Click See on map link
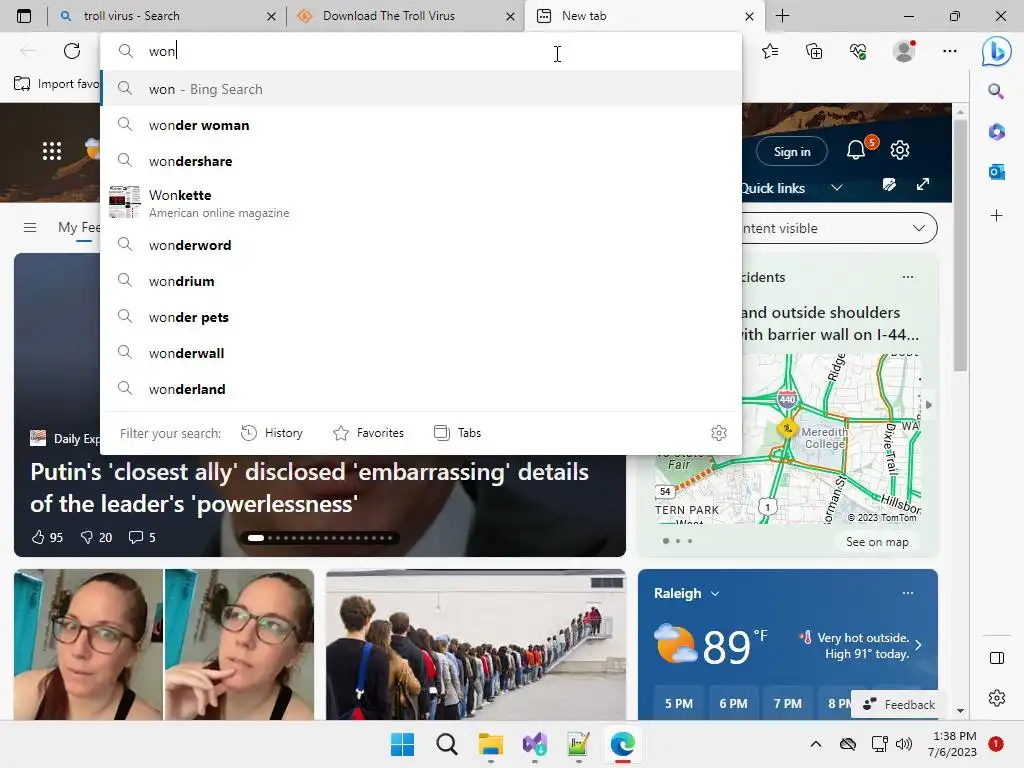Viewport: 1024px width, 768px height. [877, 542]
